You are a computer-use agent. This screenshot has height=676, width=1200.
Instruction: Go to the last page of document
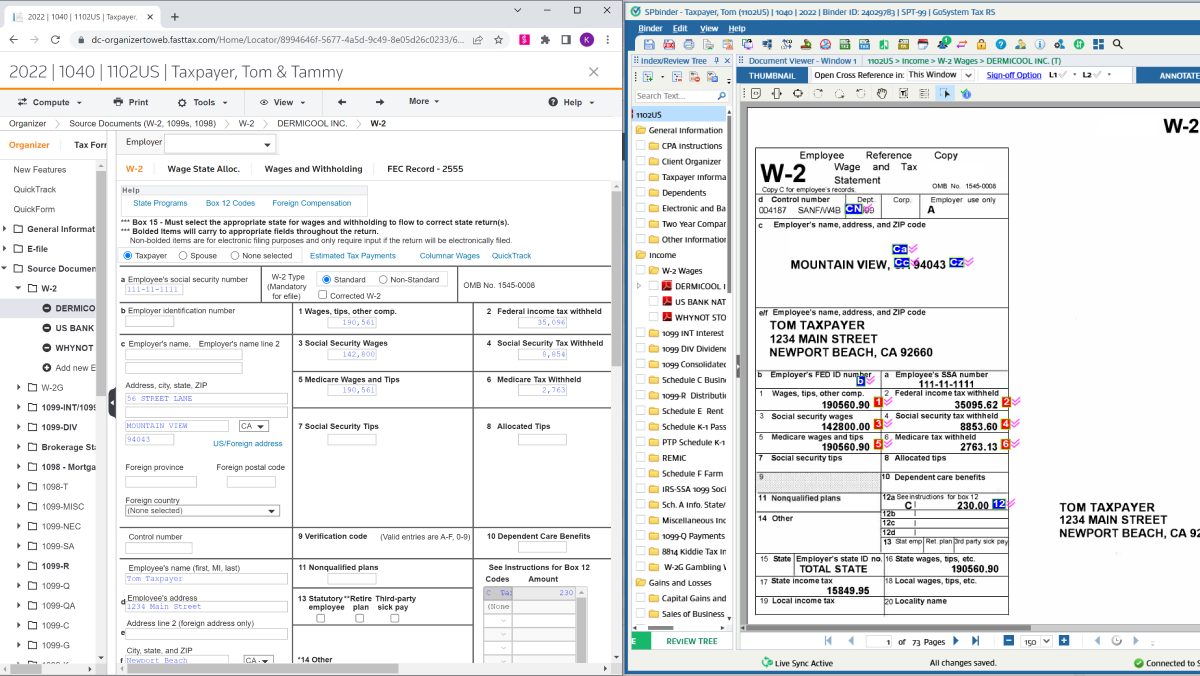click(x=975, y=641)
